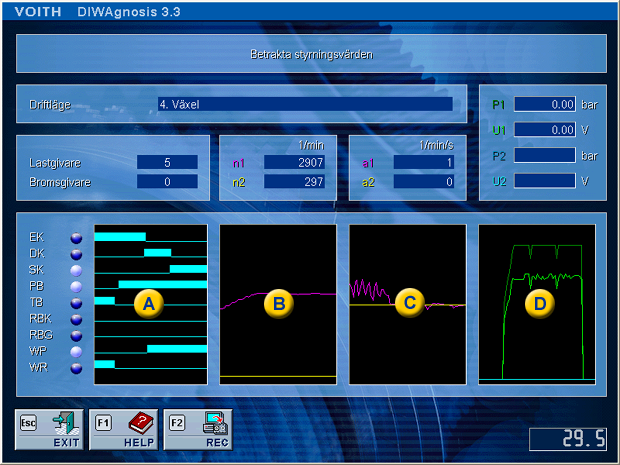The height and width of the screenshot is (465, 620).
Task: Click the speed graph with magenta n1 curve
Action: pyautogui.click(x=278, y=304)
